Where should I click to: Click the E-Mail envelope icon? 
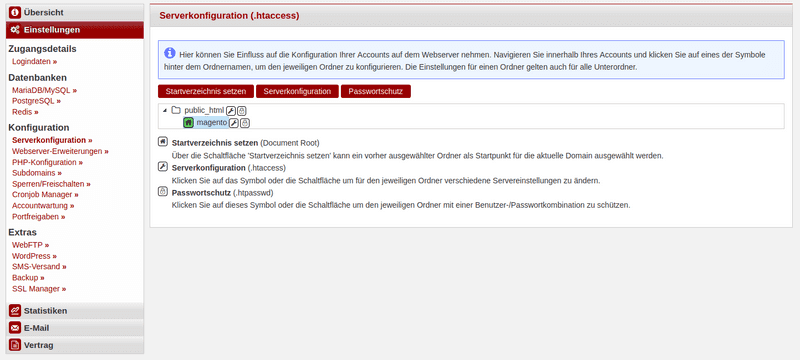tap(15, 328)
